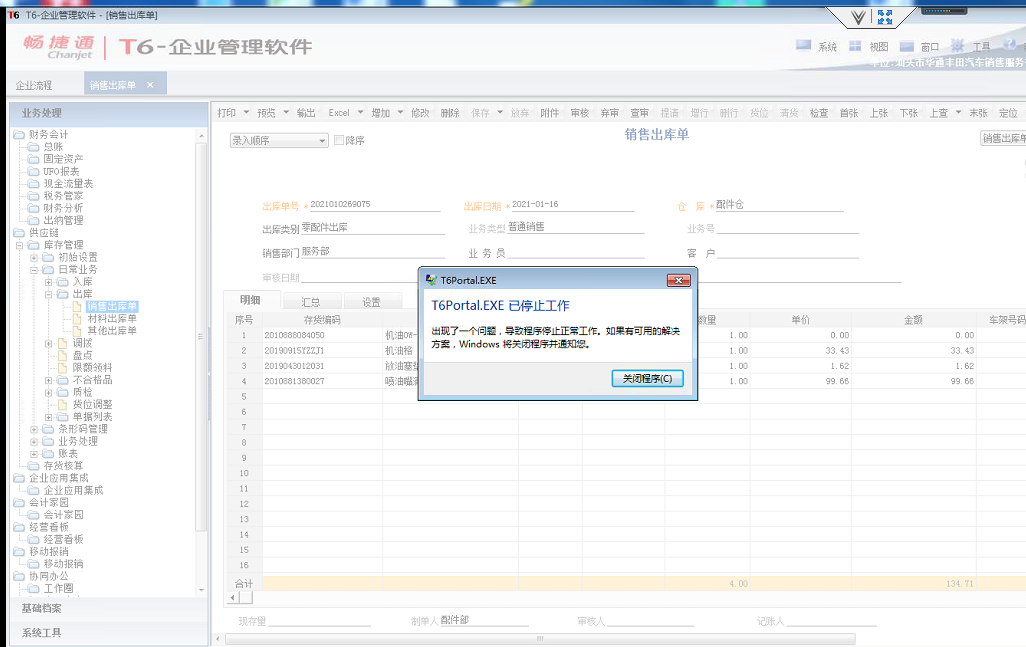
Task: Click the 出库日期 field showing 2021-01-16
Action: pyautogui.click(x=573, y=205)
